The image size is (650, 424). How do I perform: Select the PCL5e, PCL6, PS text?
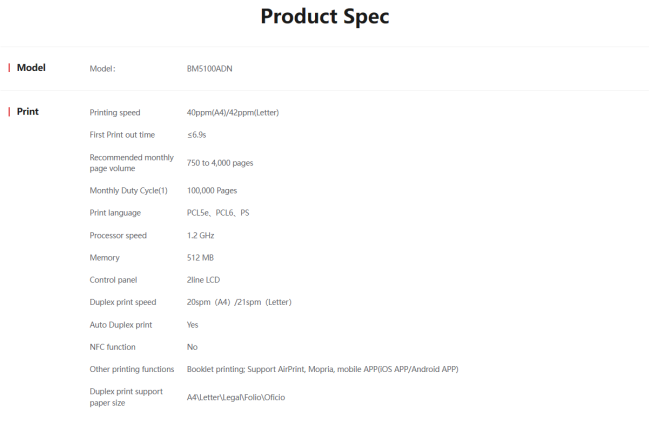pos(218,213)
